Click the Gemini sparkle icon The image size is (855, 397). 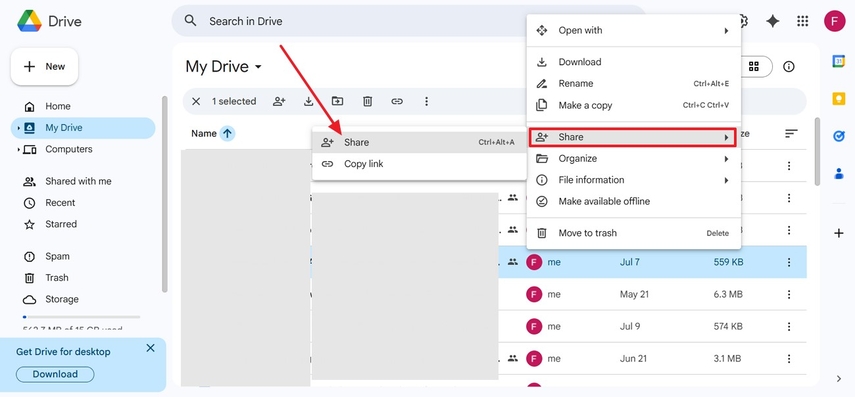(773, 21)
